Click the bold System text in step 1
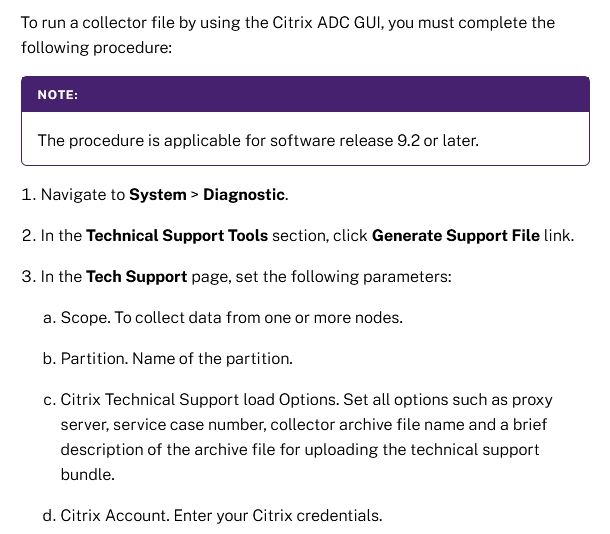The width and height of the screenshot is (610, 534). pos(157,195)
